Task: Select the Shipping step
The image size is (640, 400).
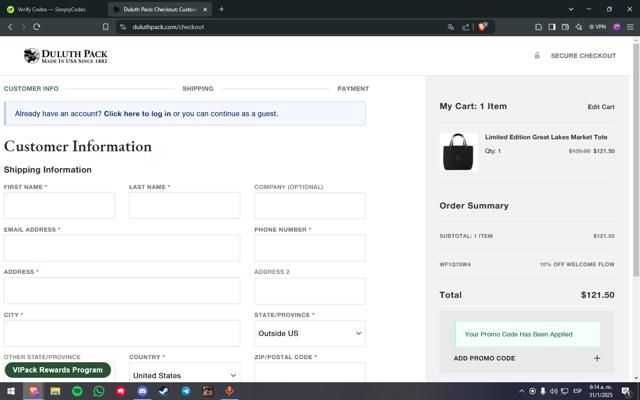Action: coord(198,89)
